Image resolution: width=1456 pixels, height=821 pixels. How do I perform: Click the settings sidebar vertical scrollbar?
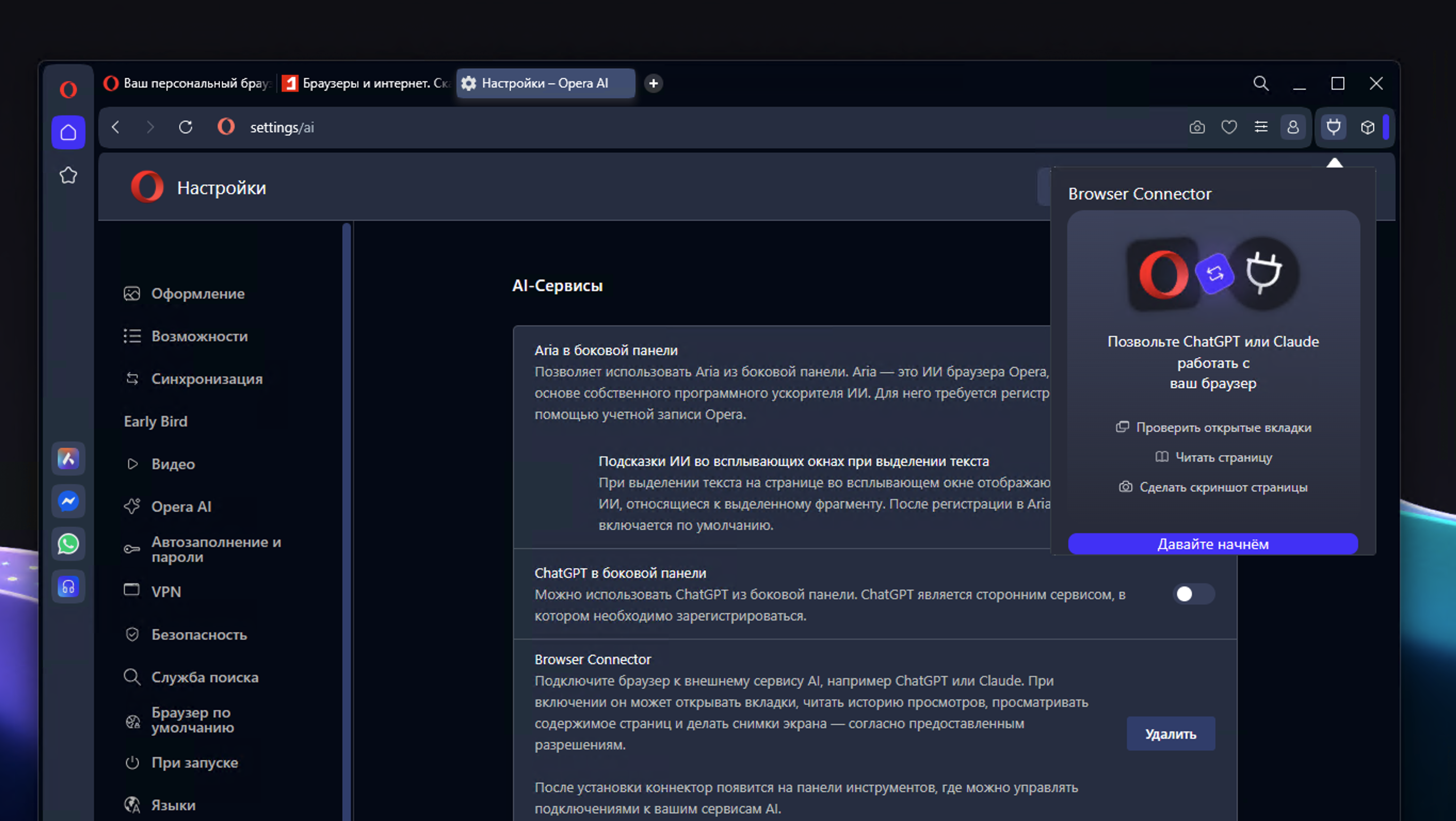[347, 509]
